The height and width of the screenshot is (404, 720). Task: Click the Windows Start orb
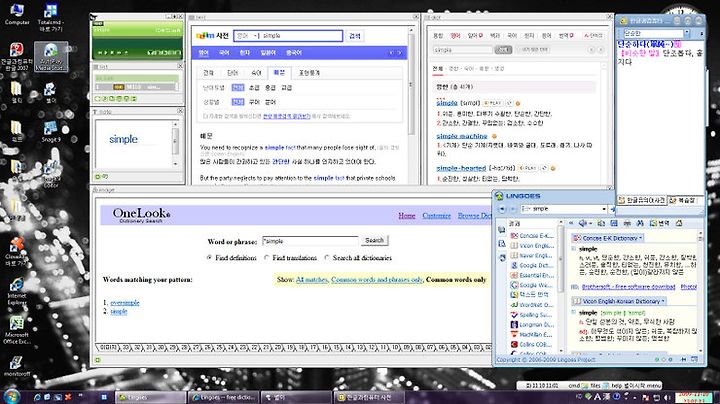pyautogui.click(x=11, y=396)
